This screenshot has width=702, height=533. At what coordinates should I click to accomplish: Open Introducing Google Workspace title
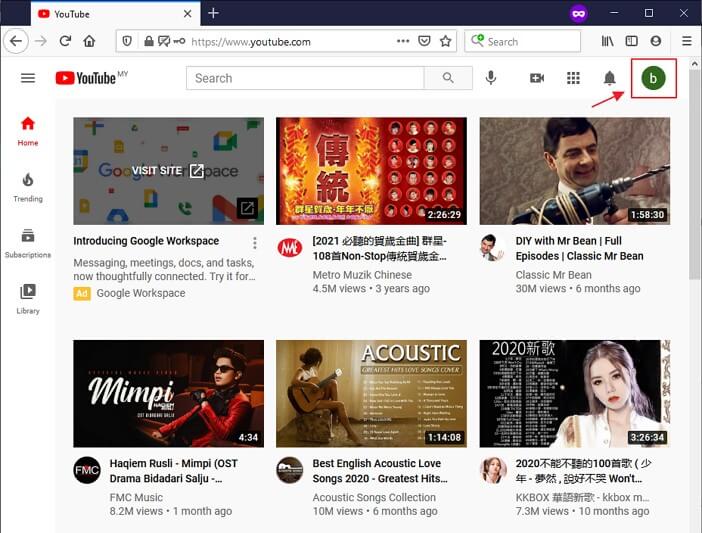point(146,241)
